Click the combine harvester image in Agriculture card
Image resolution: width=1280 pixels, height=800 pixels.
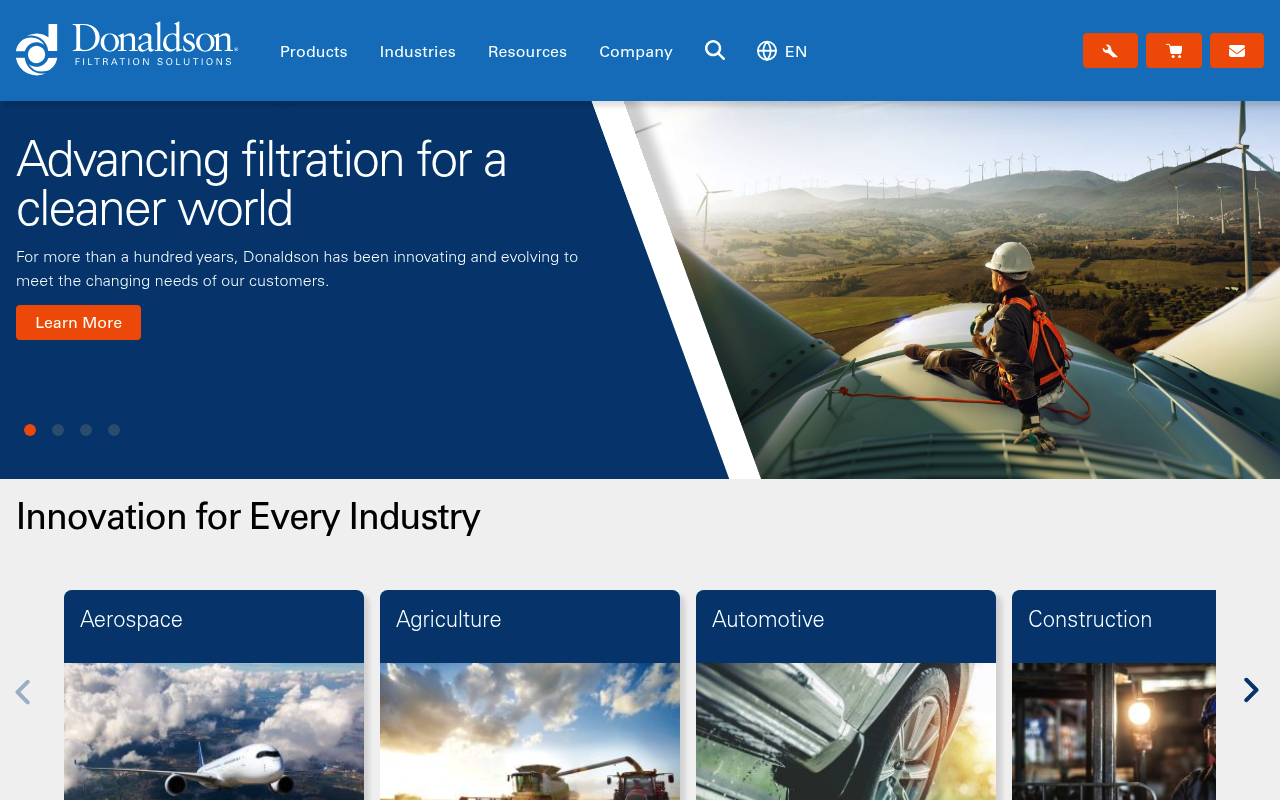[x=530, y=731]
